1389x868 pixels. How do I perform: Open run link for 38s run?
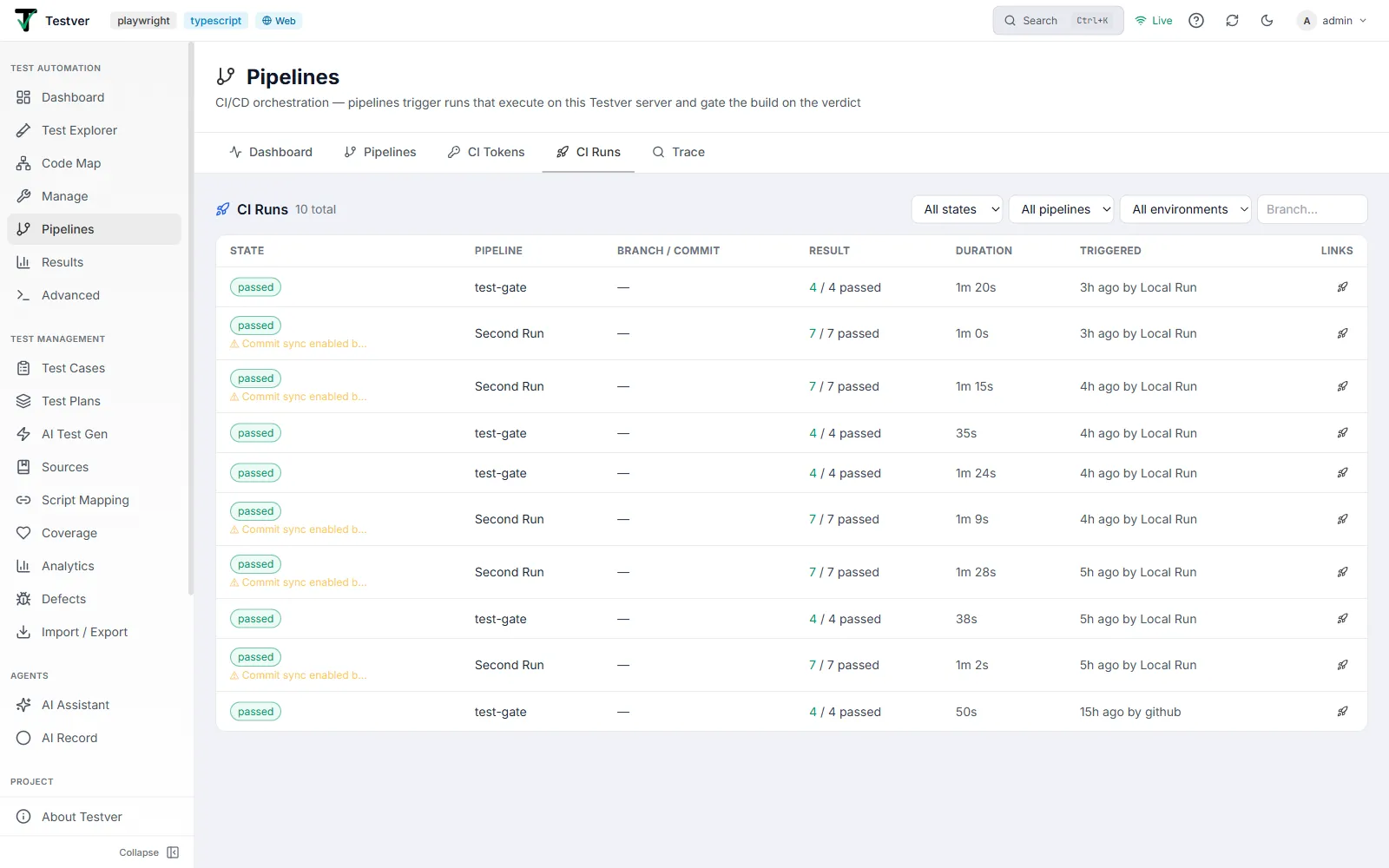(x=1342, y=619)
